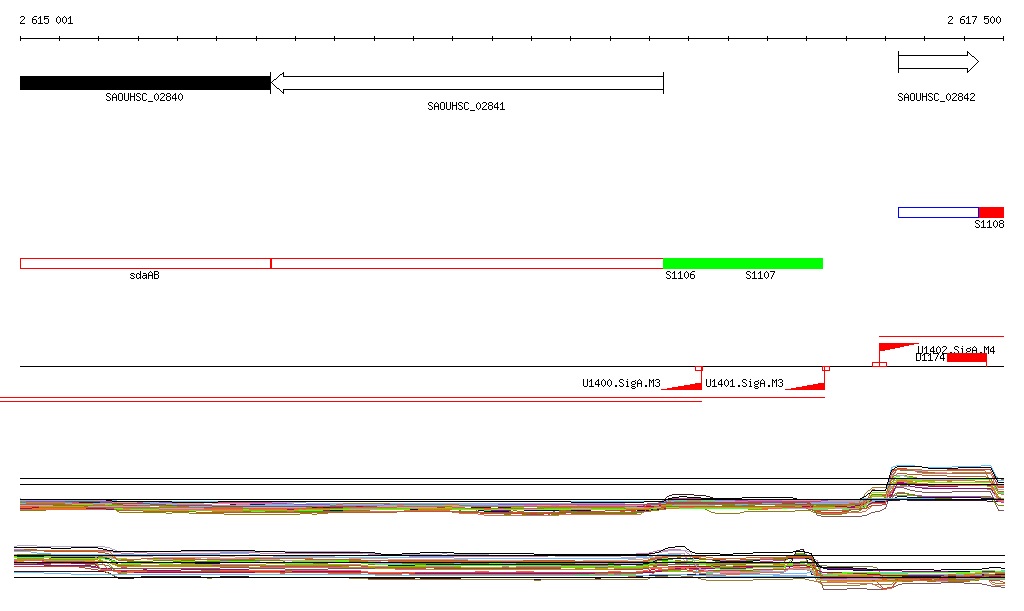Image resolution: width=1024 pixels, height=611 pixels.
Task: Click the SAOUHSC_02841 leftward gene arrow
Action: (467, 83)
